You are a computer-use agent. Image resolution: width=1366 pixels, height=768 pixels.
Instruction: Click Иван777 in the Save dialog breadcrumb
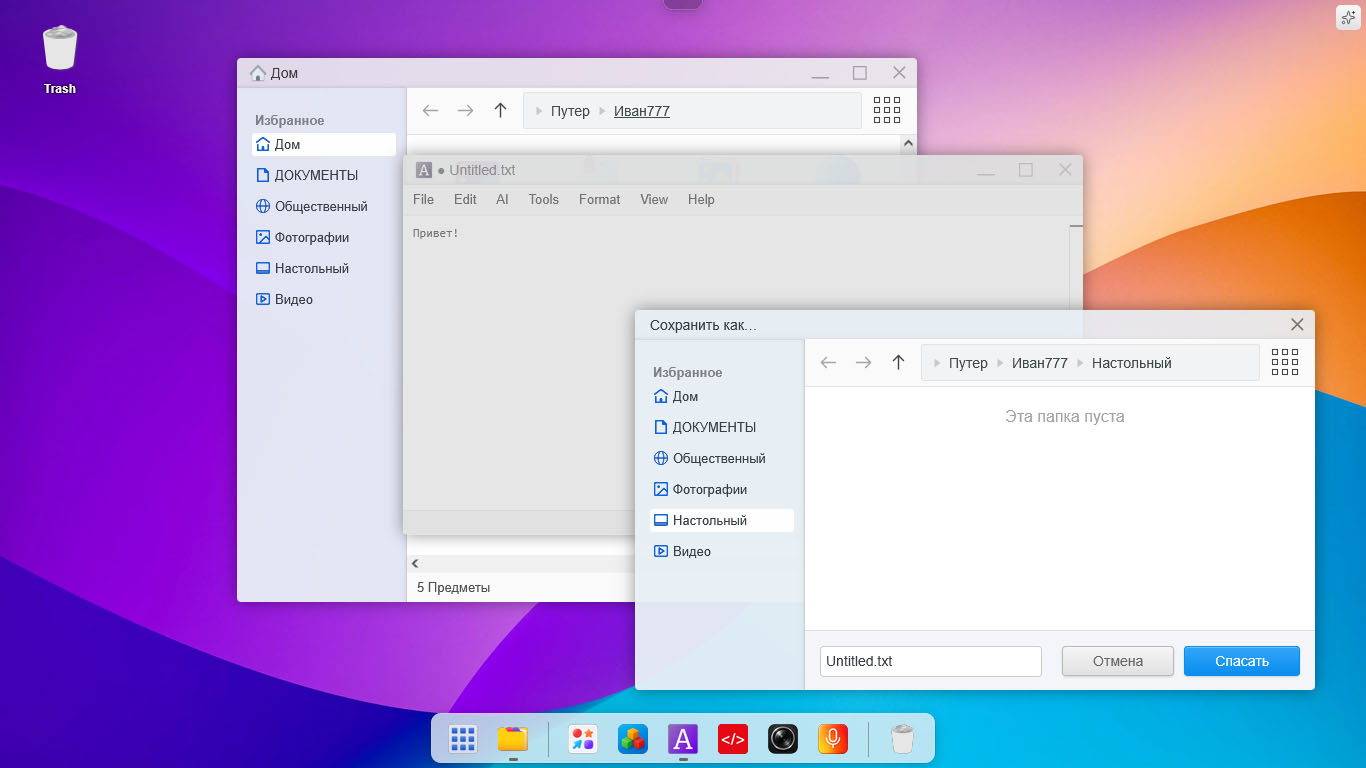[x=1040, y=363]
